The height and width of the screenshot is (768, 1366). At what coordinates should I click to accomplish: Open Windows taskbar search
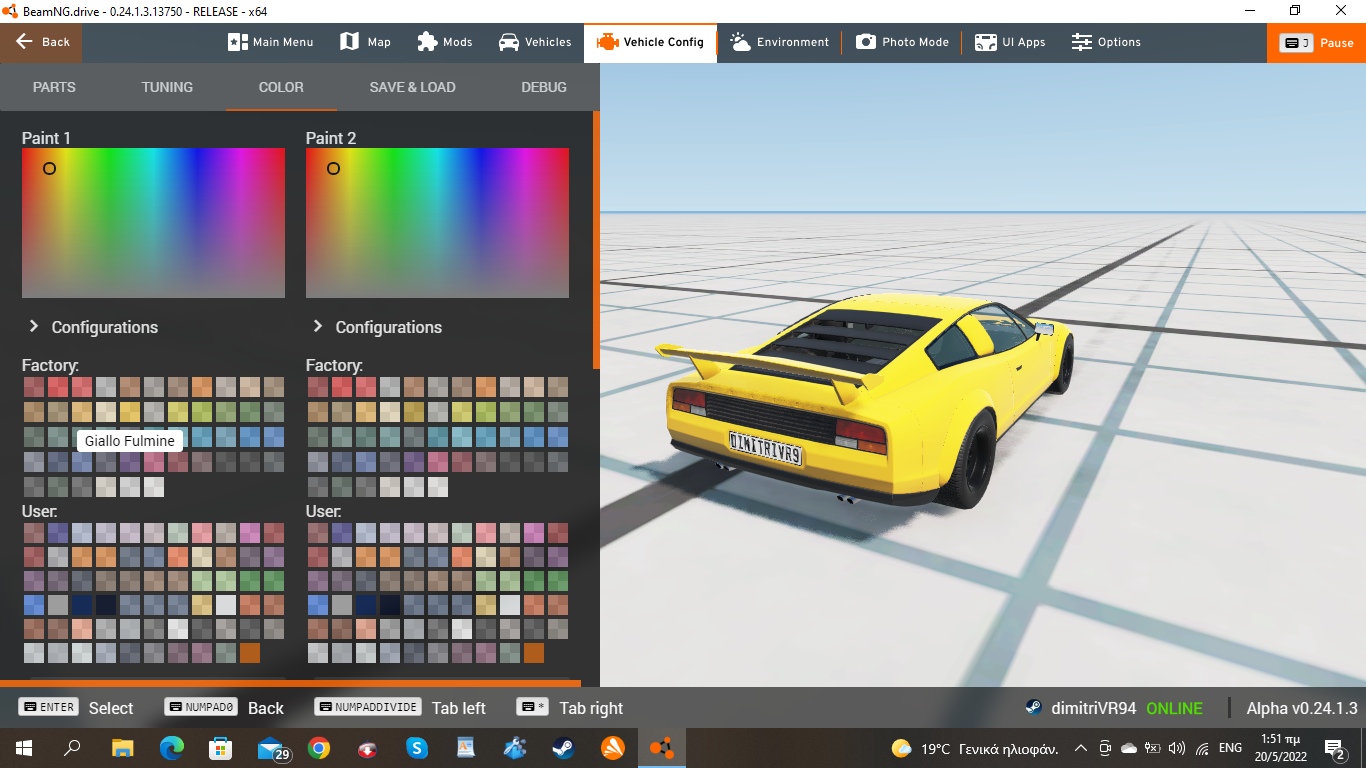point(72,748)
